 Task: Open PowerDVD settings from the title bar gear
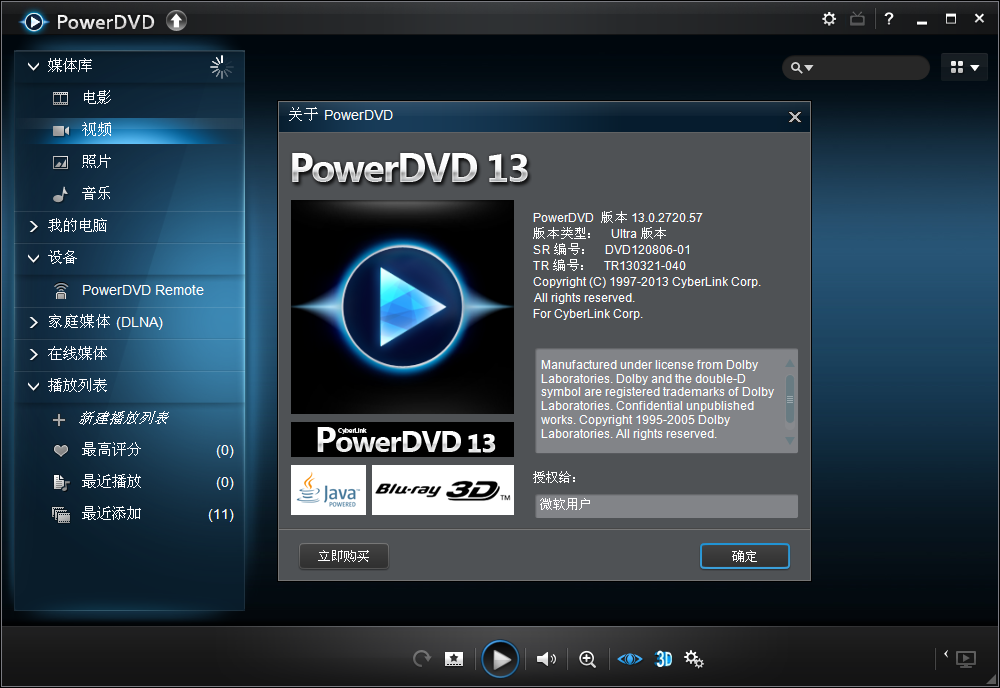828,18
